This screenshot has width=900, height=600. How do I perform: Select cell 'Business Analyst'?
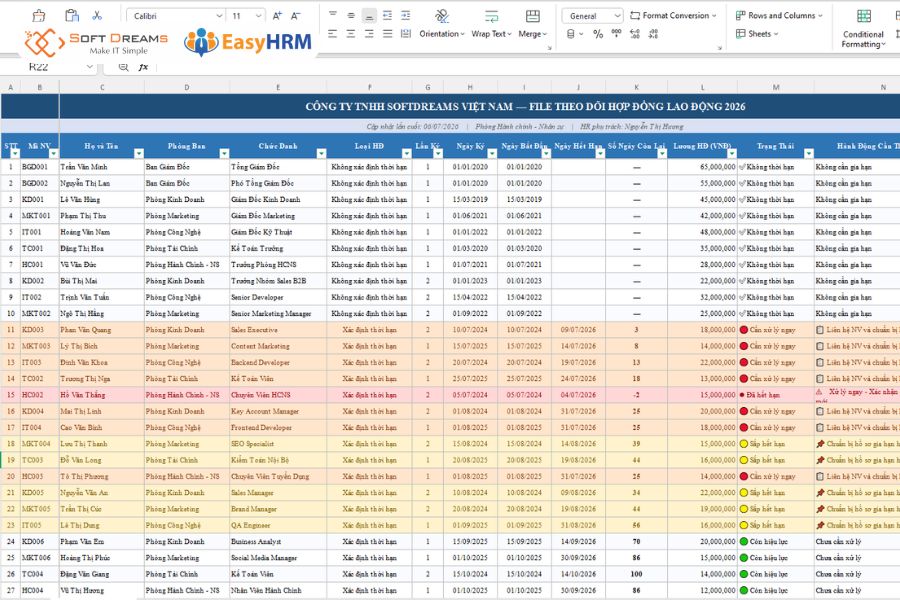[x=278, y=541]
